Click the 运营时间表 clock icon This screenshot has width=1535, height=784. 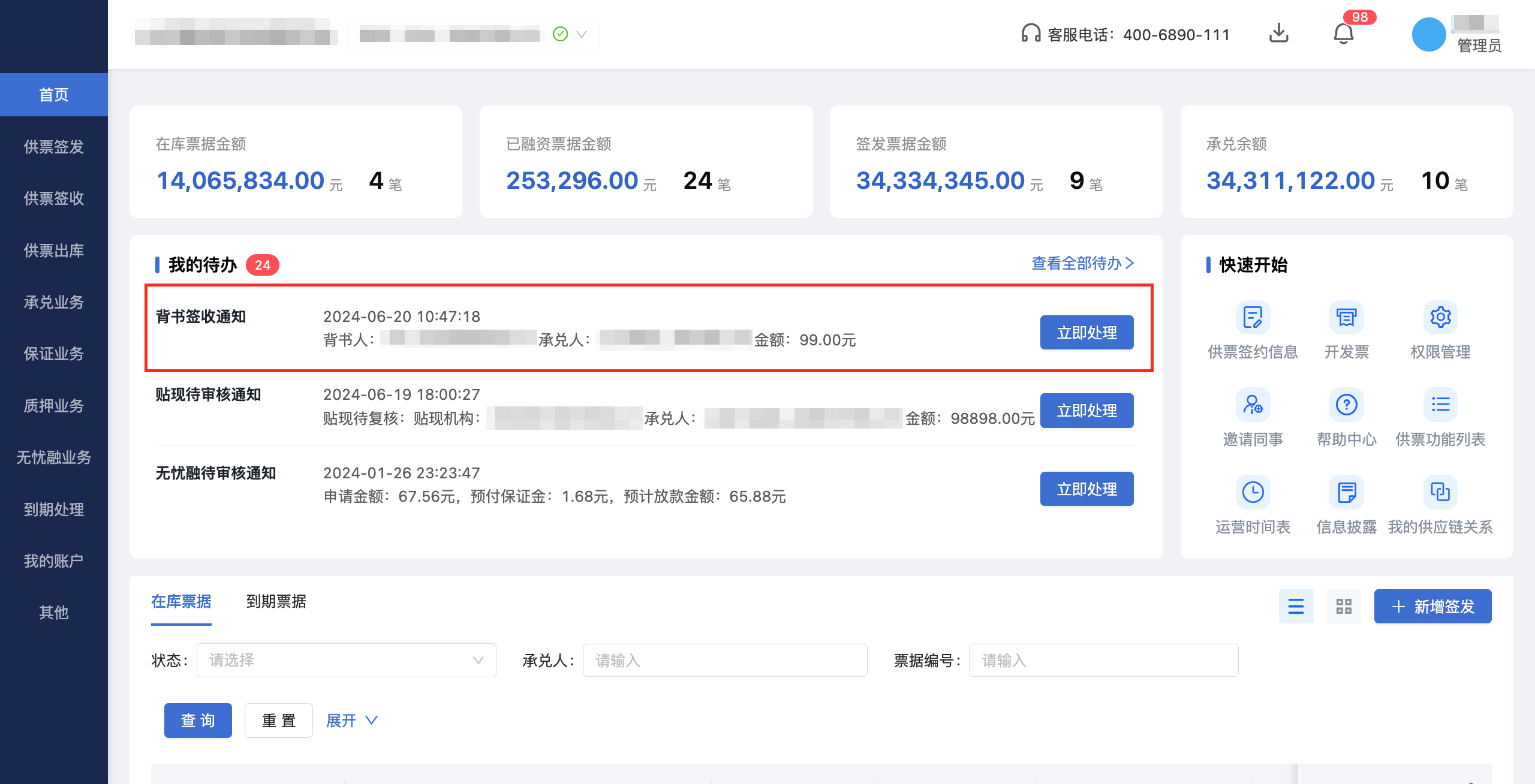(1253, 493)
